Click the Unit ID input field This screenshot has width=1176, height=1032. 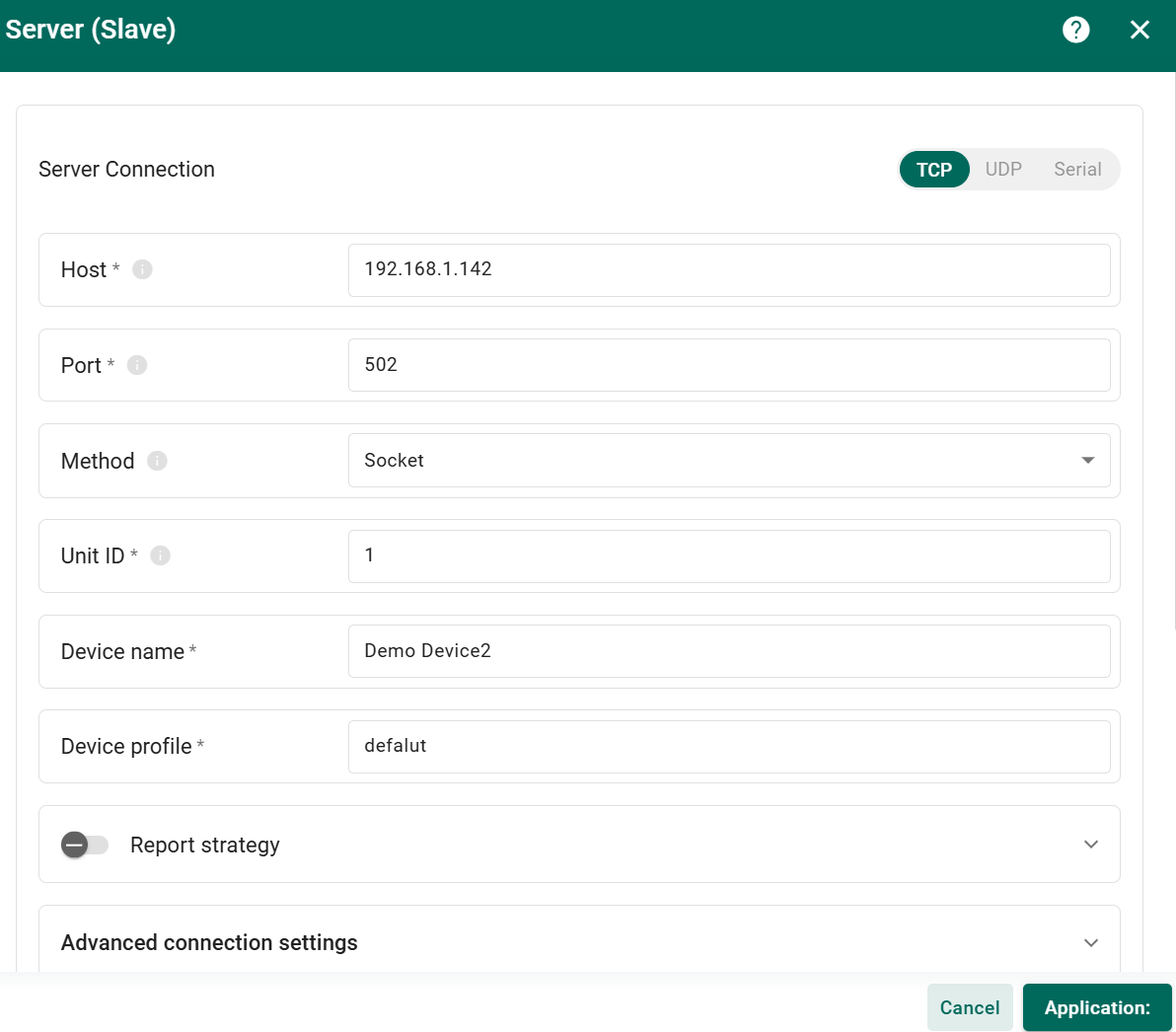(728, 556)
